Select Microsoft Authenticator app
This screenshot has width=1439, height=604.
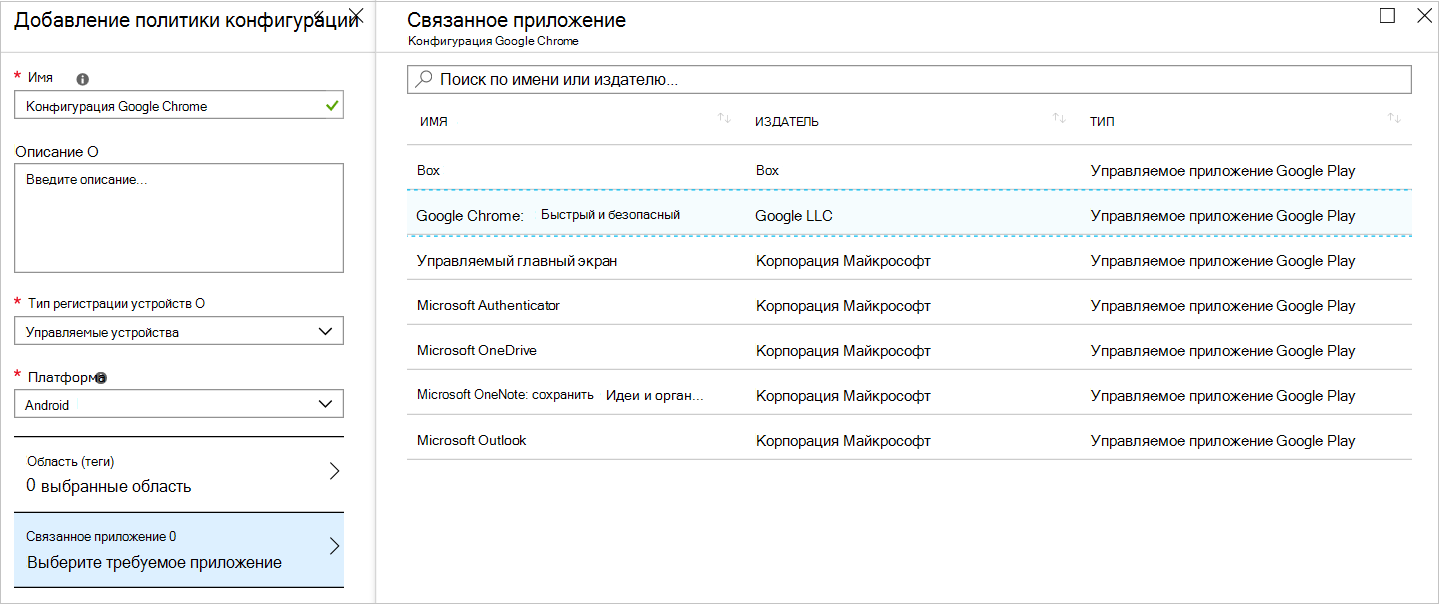909,303
